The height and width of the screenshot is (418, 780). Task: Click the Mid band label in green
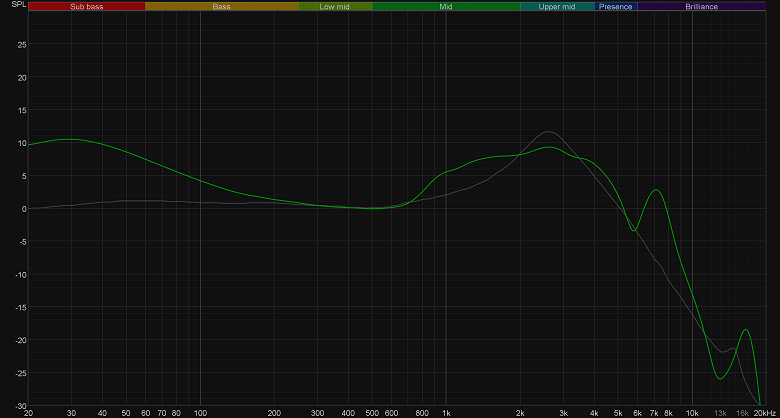coord(446,6)
